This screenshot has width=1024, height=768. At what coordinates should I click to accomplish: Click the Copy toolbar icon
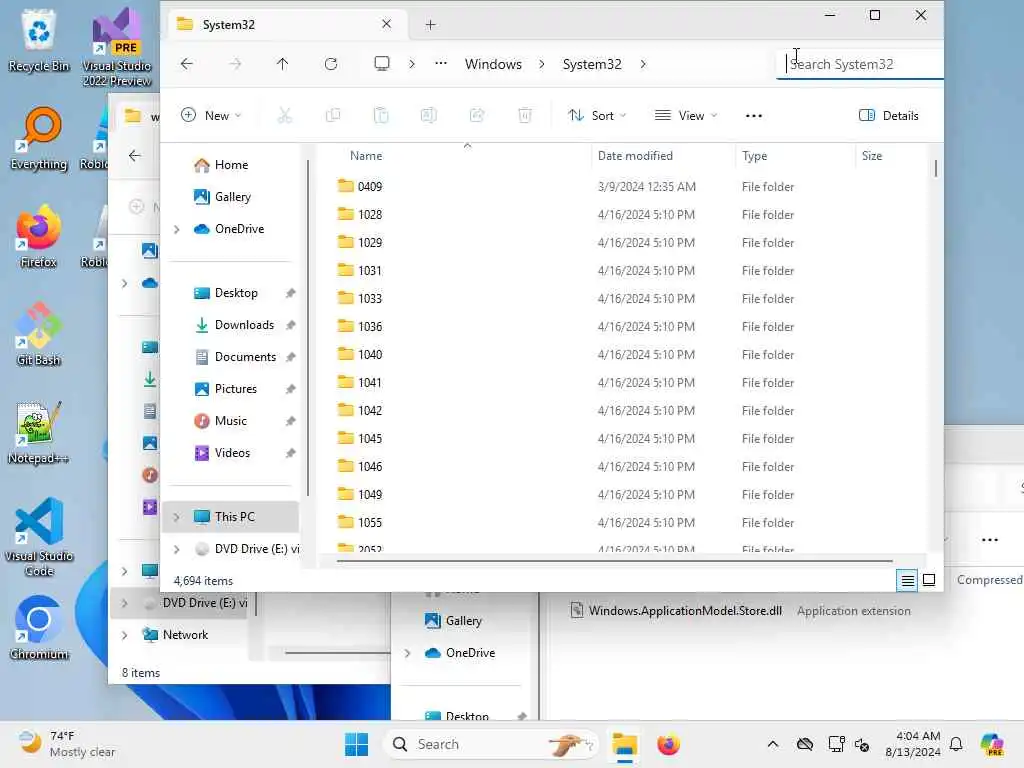333,116
